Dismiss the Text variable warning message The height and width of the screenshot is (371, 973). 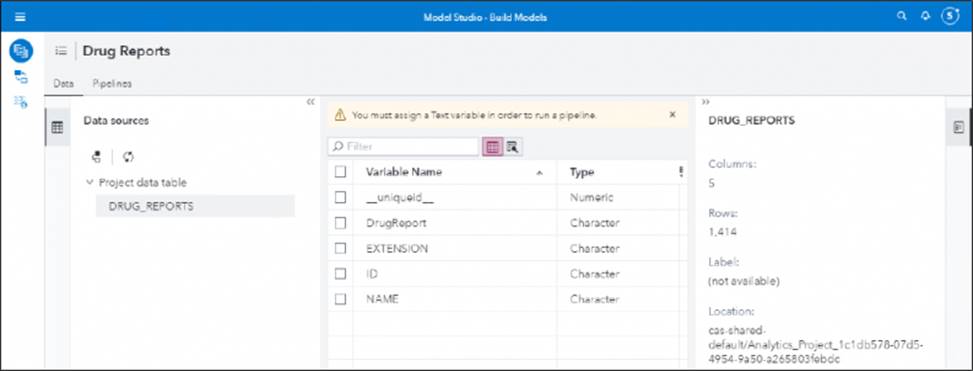click(x=673, y=115)
